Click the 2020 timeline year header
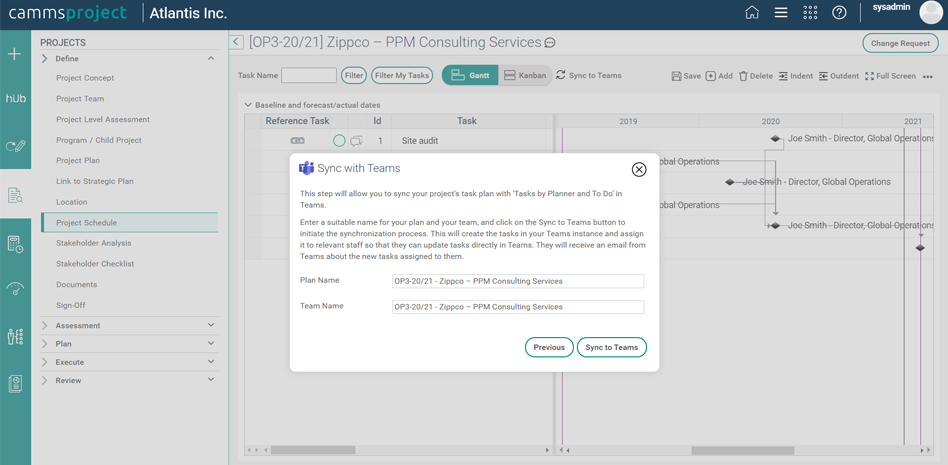Viewport: 948px width, 465px height. coord(770,121)
